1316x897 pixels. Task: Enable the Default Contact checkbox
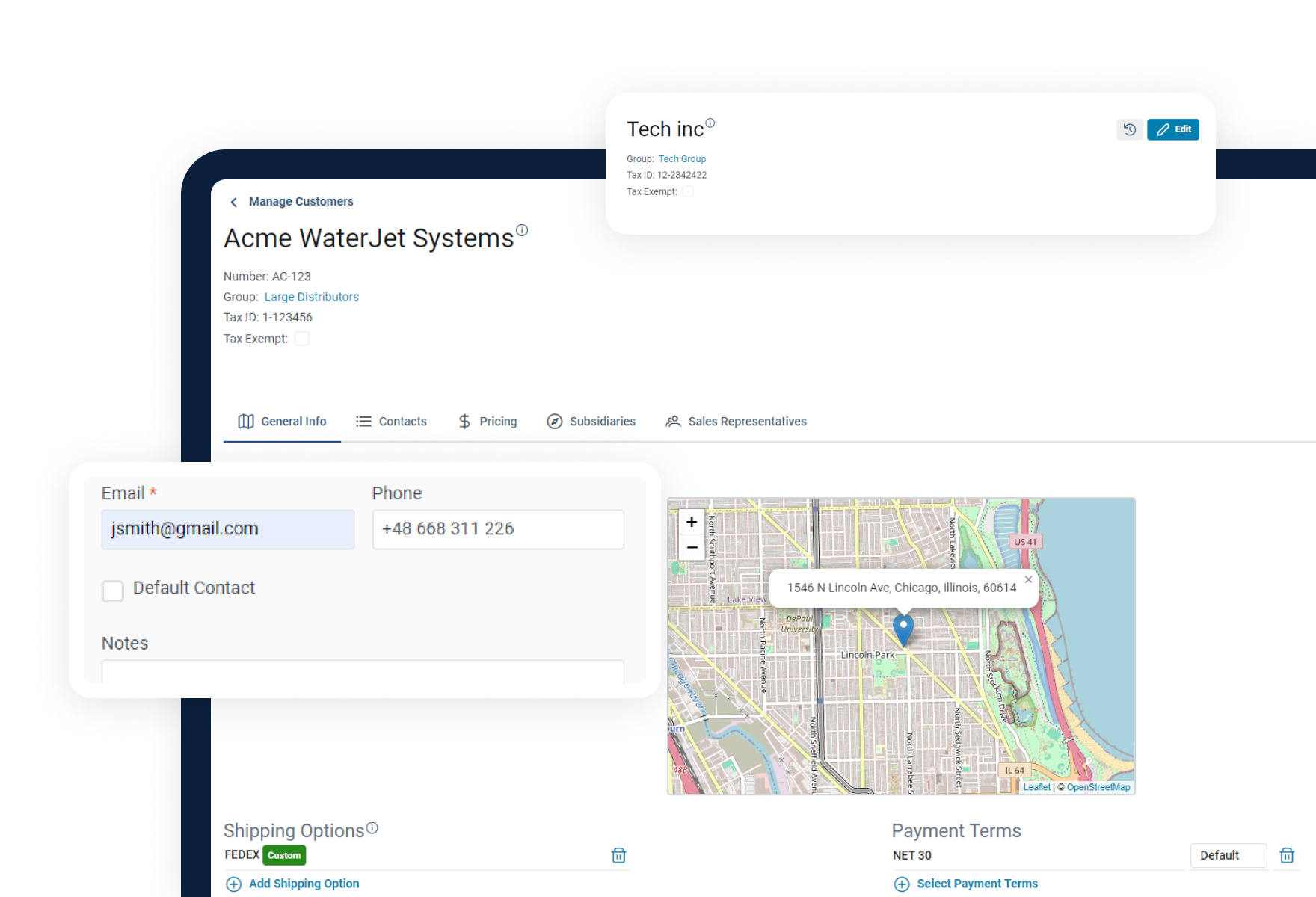click(x=113, y=591)
